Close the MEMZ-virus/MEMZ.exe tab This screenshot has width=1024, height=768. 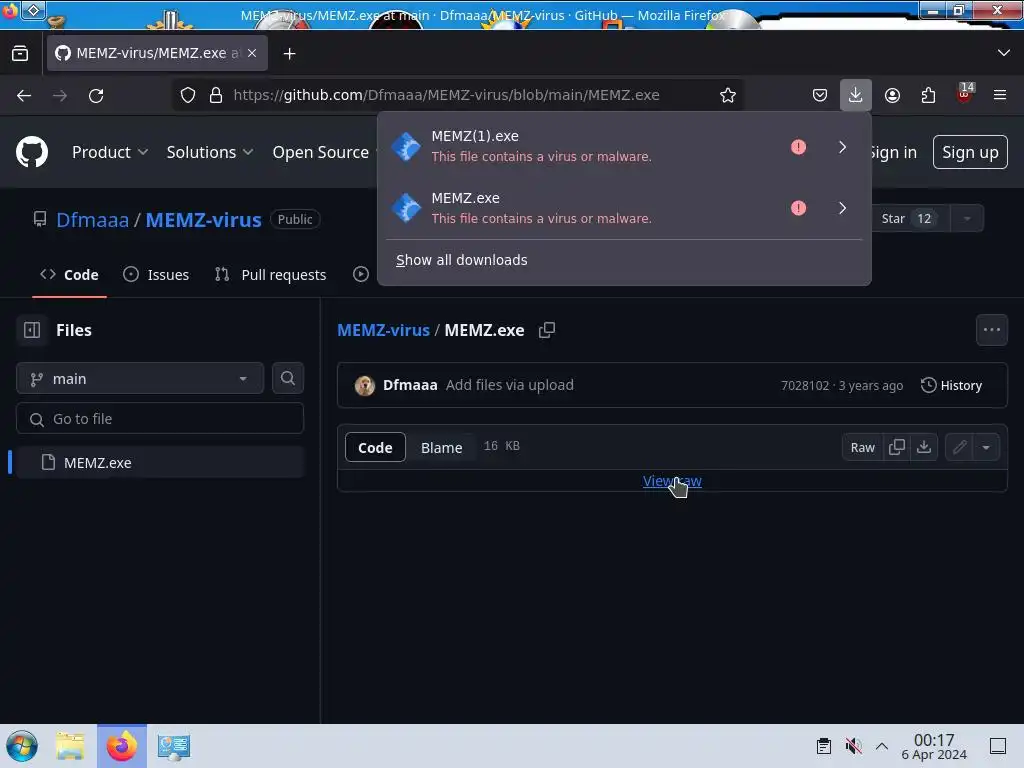[252, 53]
